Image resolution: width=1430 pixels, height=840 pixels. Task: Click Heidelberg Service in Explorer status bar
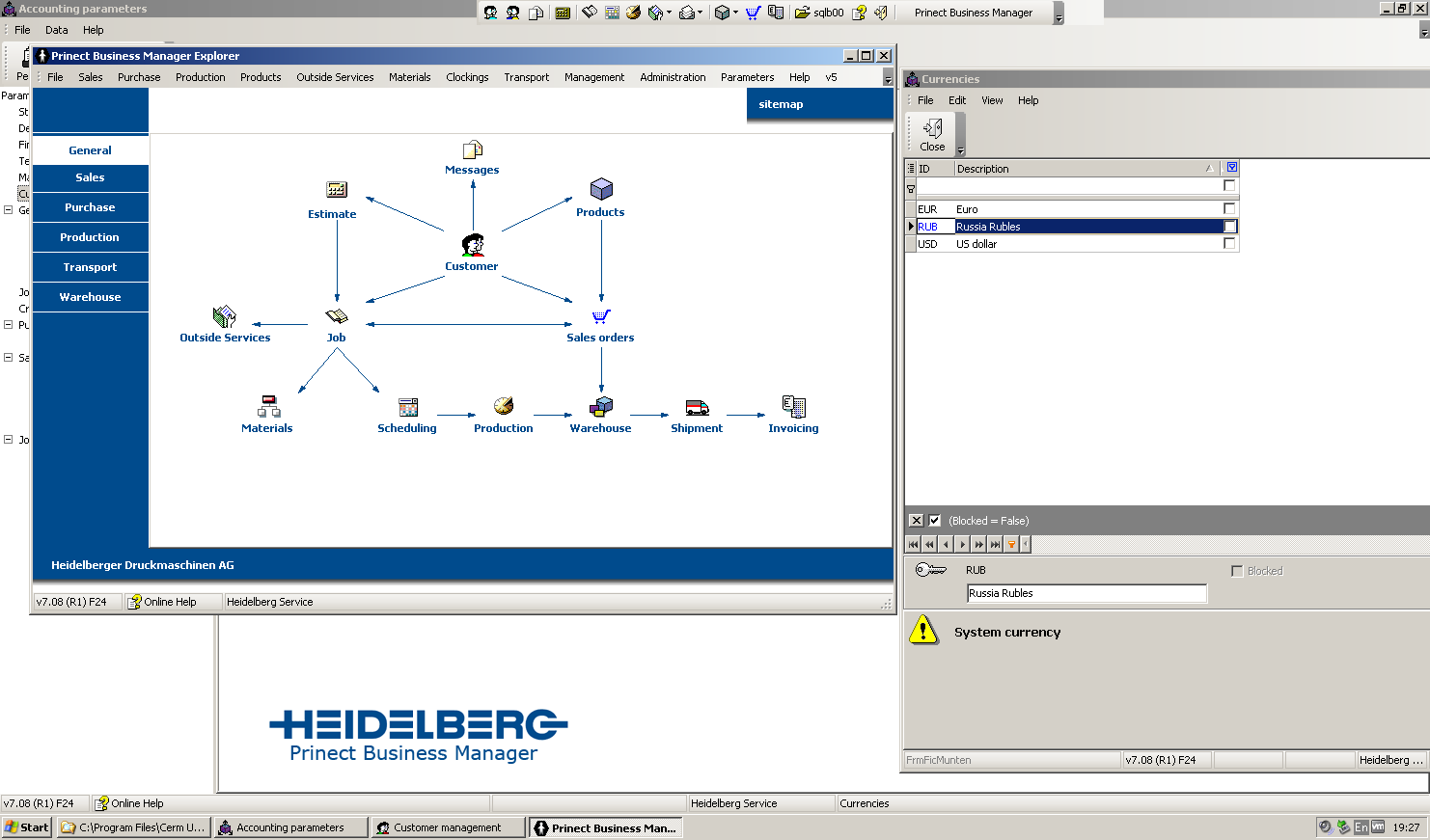[270, 602]
